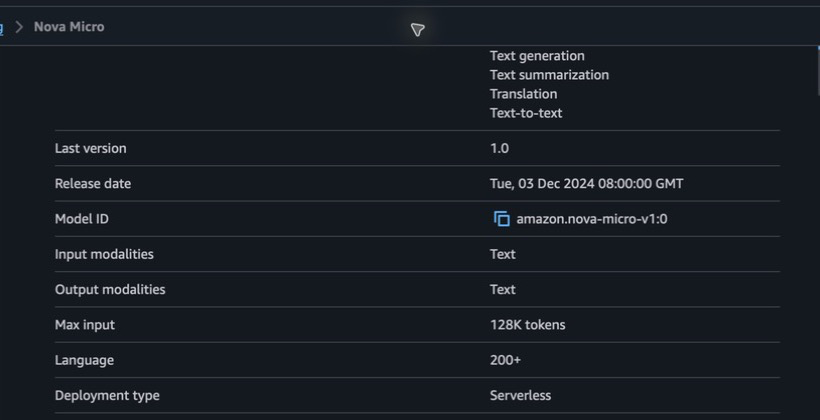
Task: Click the Max input label
Action: click(x=85, y=325)
